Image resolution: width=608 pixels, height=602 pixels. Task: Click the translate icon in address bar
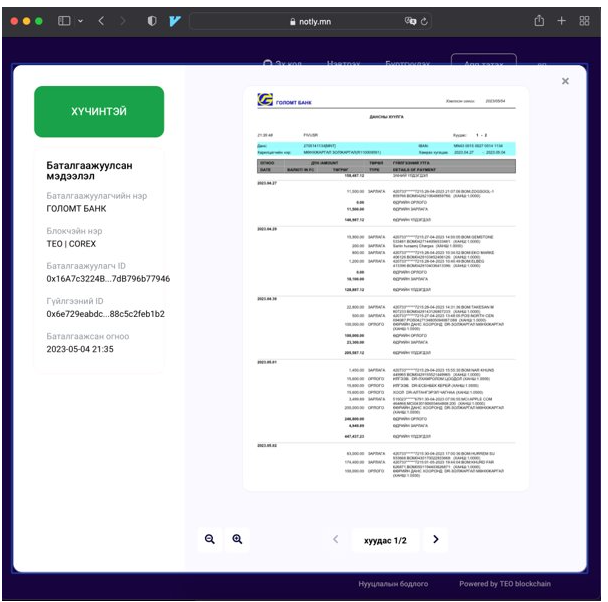[410, 21]
